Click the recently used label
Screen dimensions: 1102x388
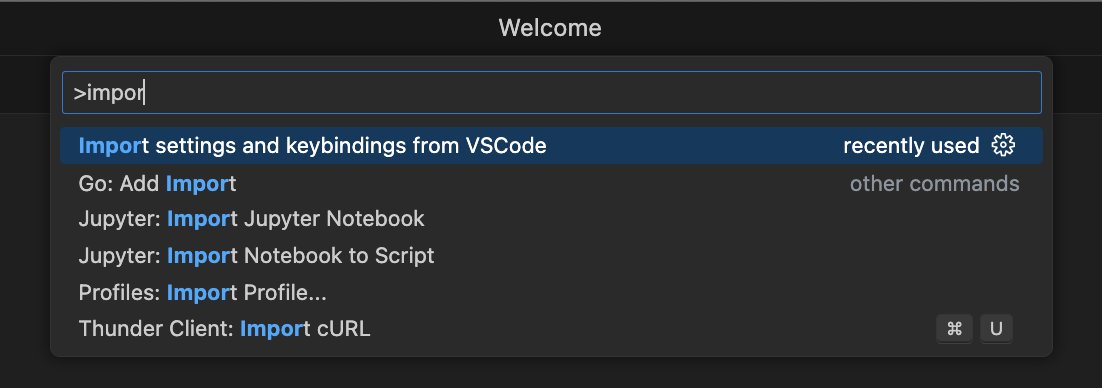tap(911, 146)
